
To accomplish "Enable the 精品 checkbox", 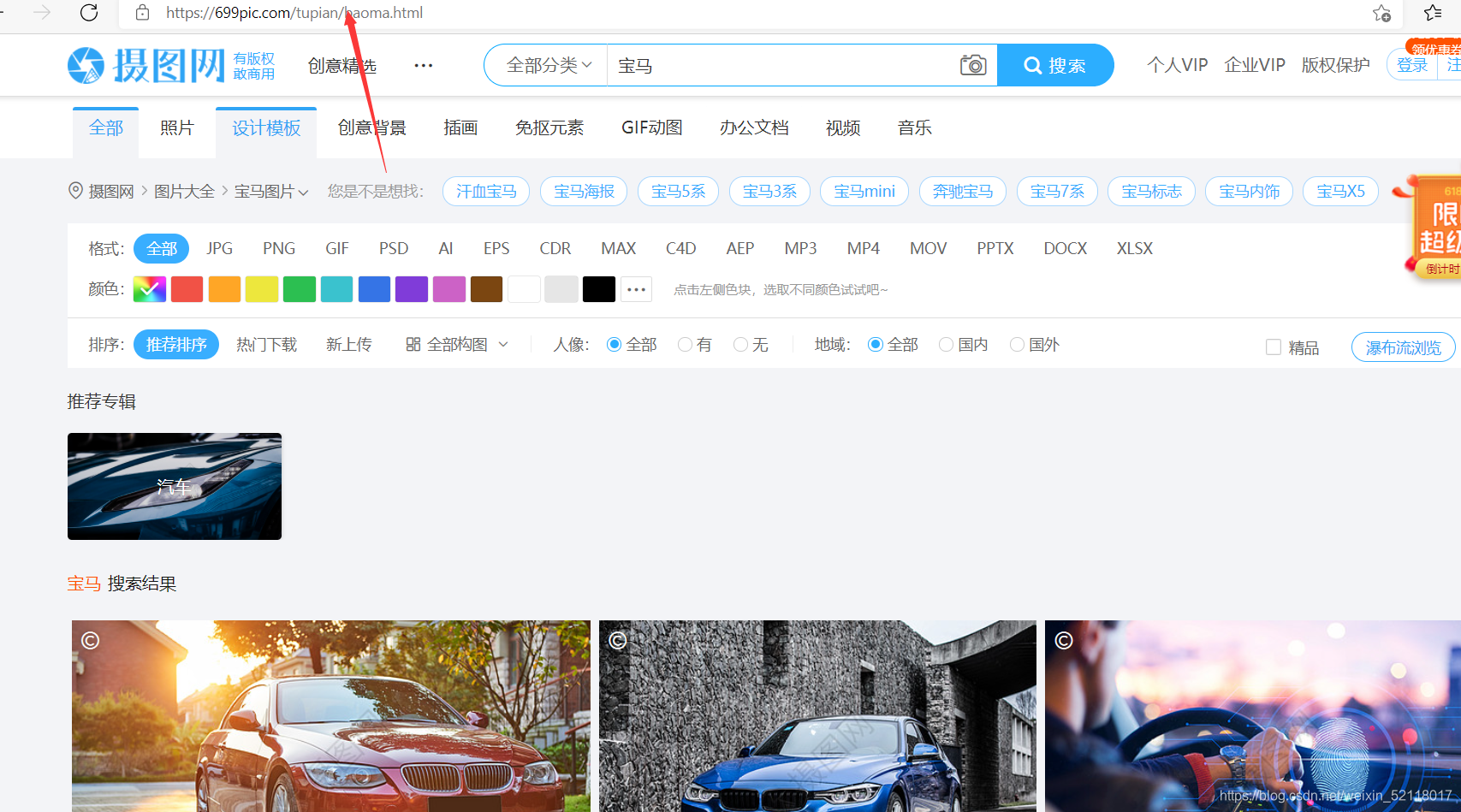I will [1274, 347].
